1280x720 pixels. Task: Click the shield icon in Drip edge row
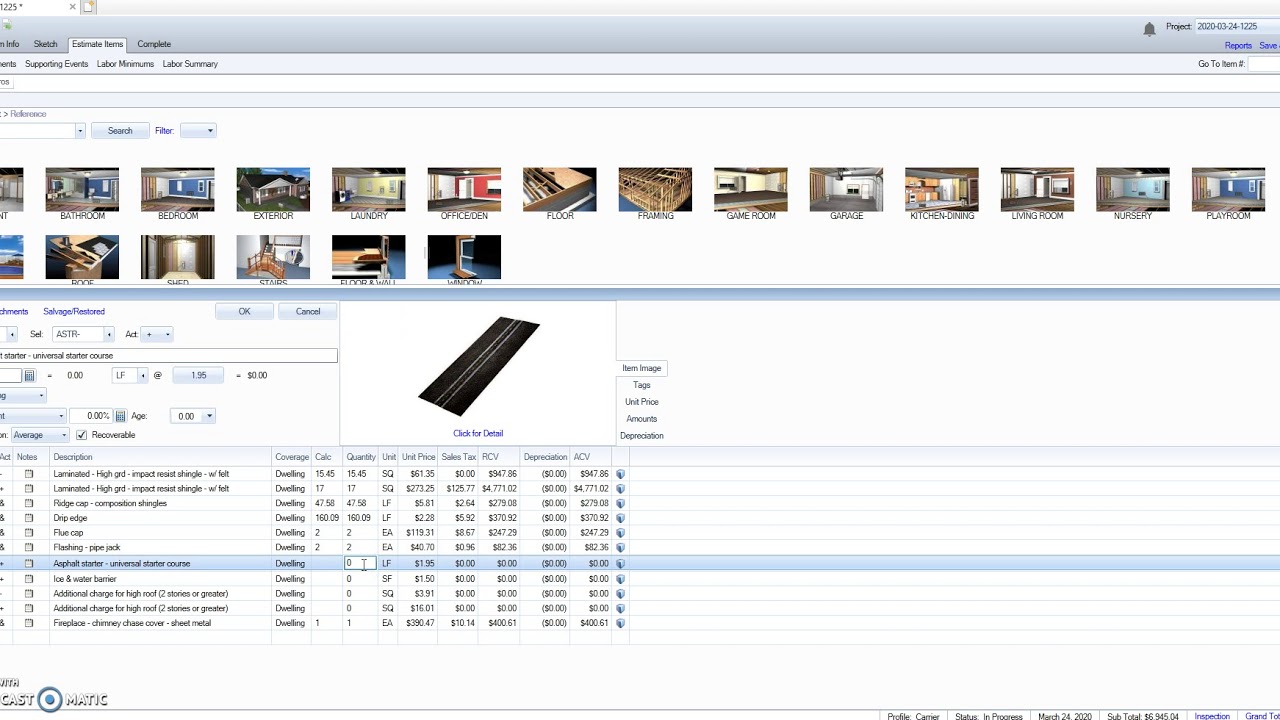[620, 518]
